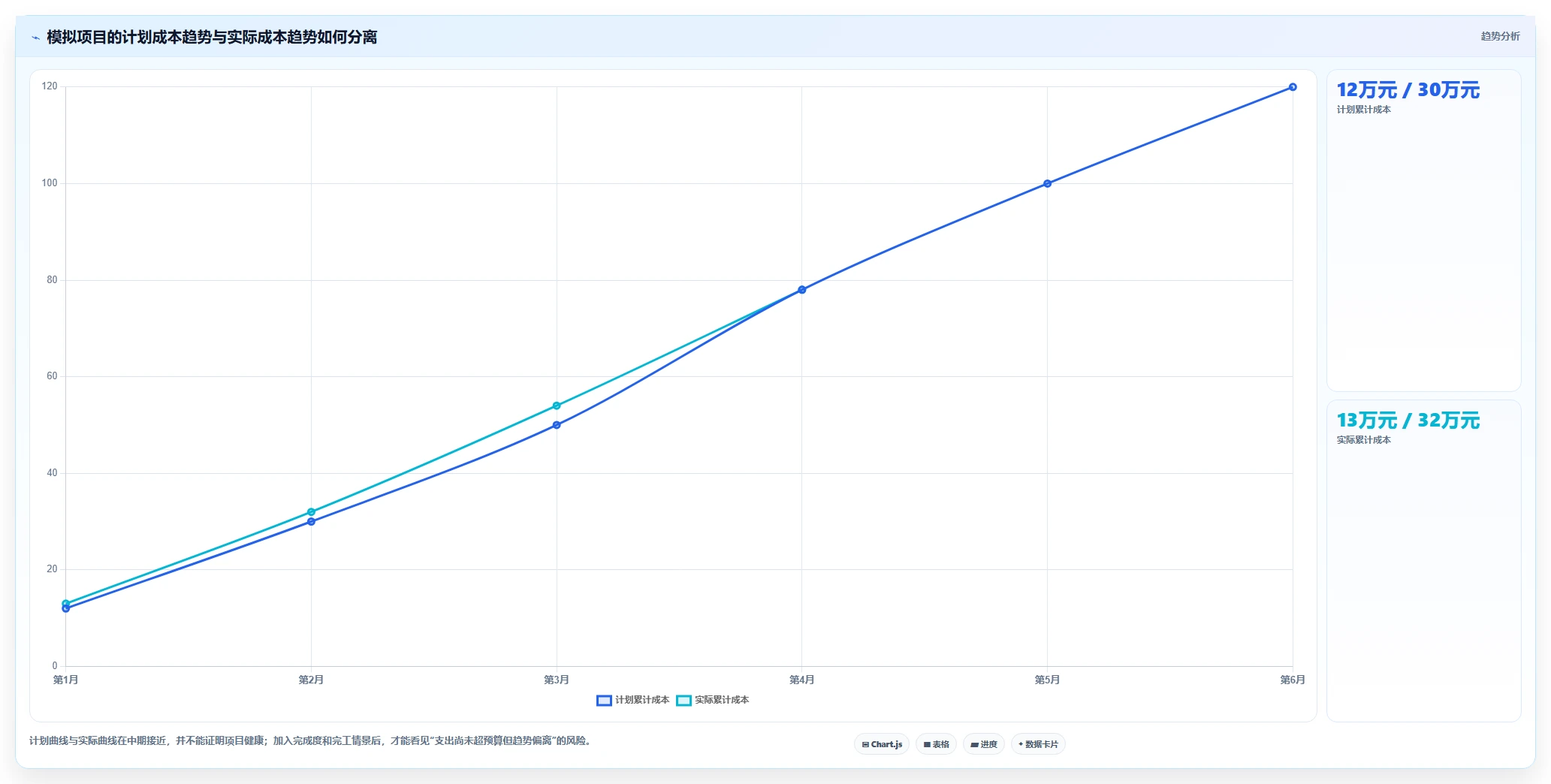Click the 趋势分析 tag in the header
The width and height of the screenshot is (1551, 784).
click(1500, 36)
